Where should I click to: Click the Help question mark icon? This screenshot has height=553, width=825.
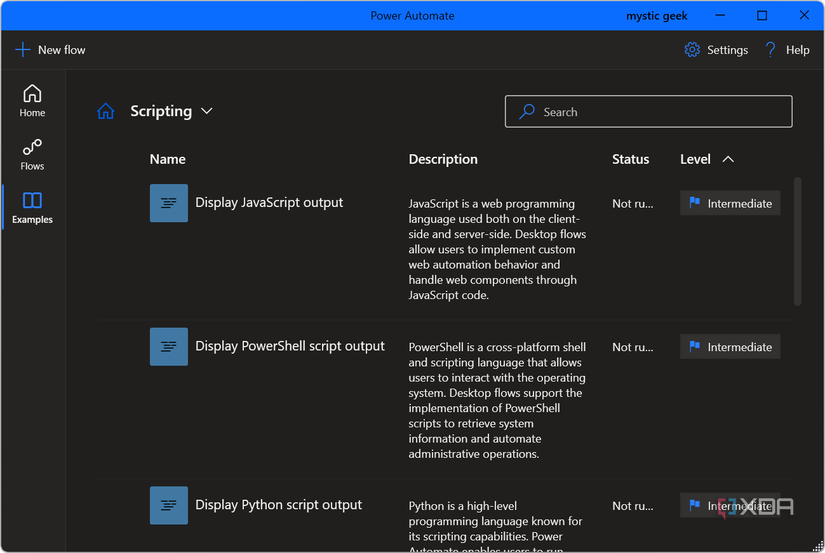[x=770, y=50]
